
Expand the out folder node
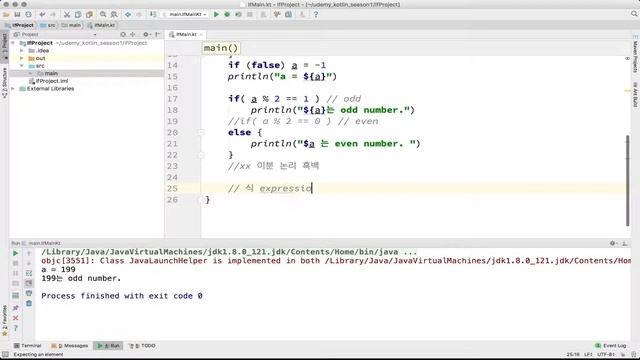22,58
